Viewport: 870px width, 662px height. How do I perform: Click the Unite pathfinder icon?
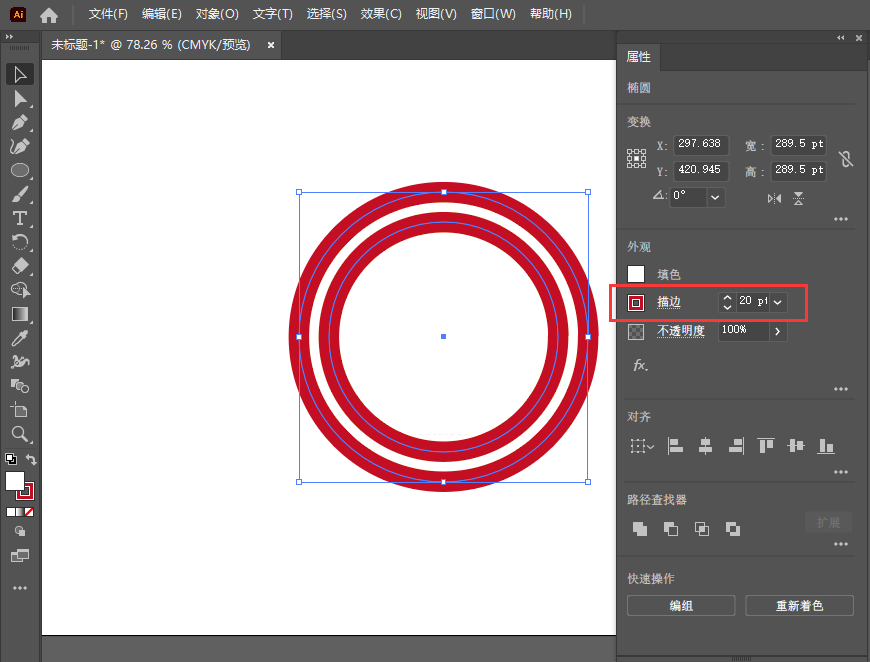click(639, 529)
